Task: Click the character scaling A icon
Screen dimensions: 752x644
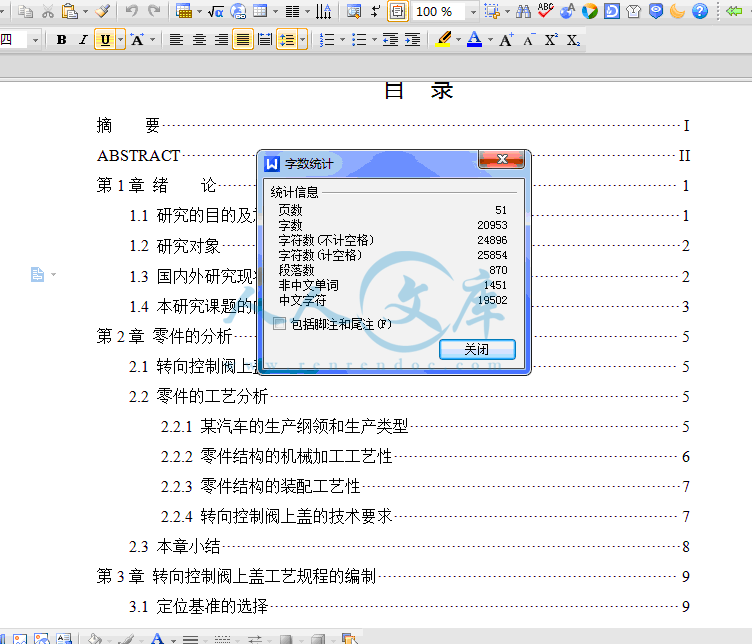Action: [x=138, y=40]
